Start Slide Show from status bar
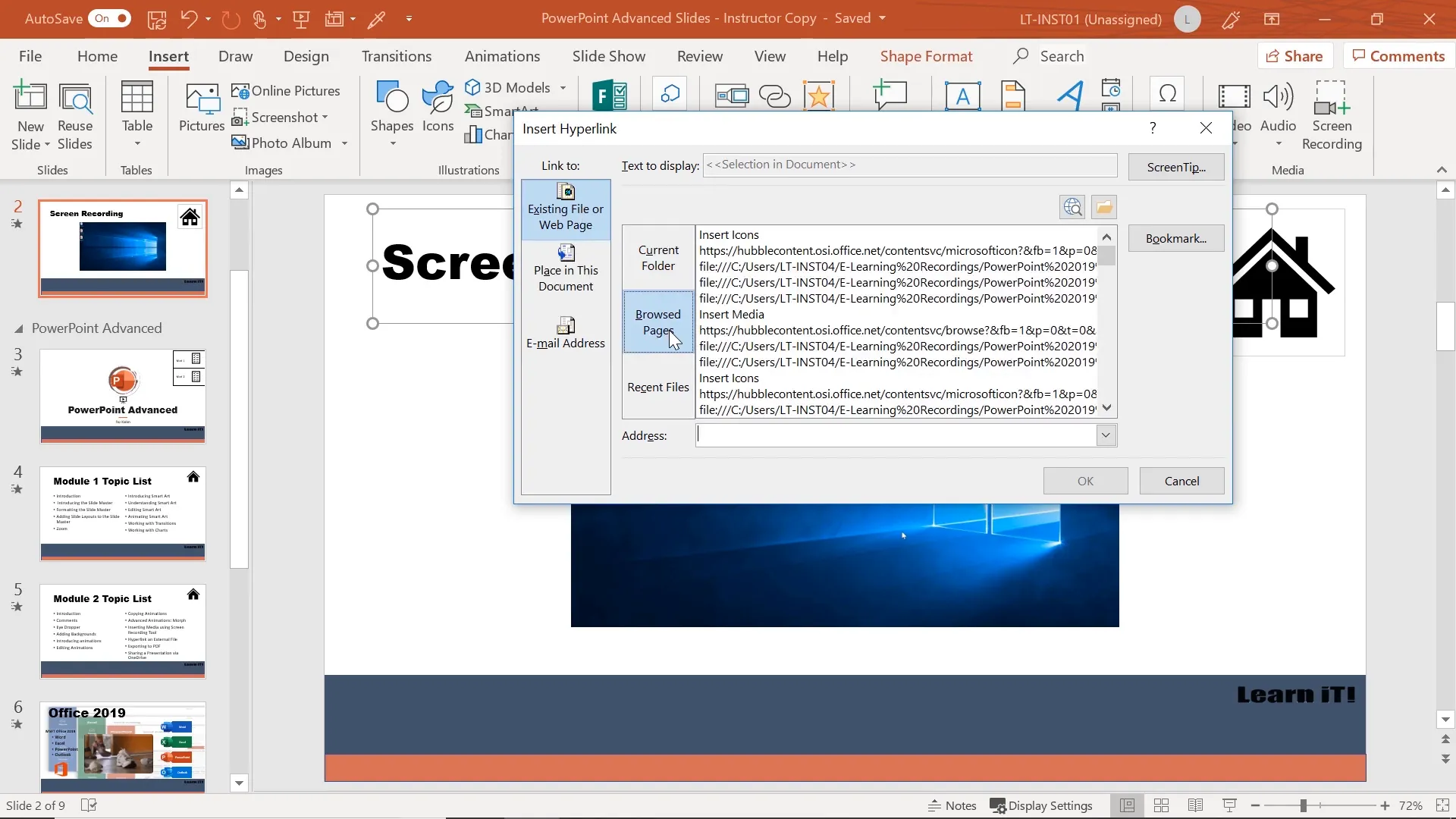 [x=1229, y=805]
